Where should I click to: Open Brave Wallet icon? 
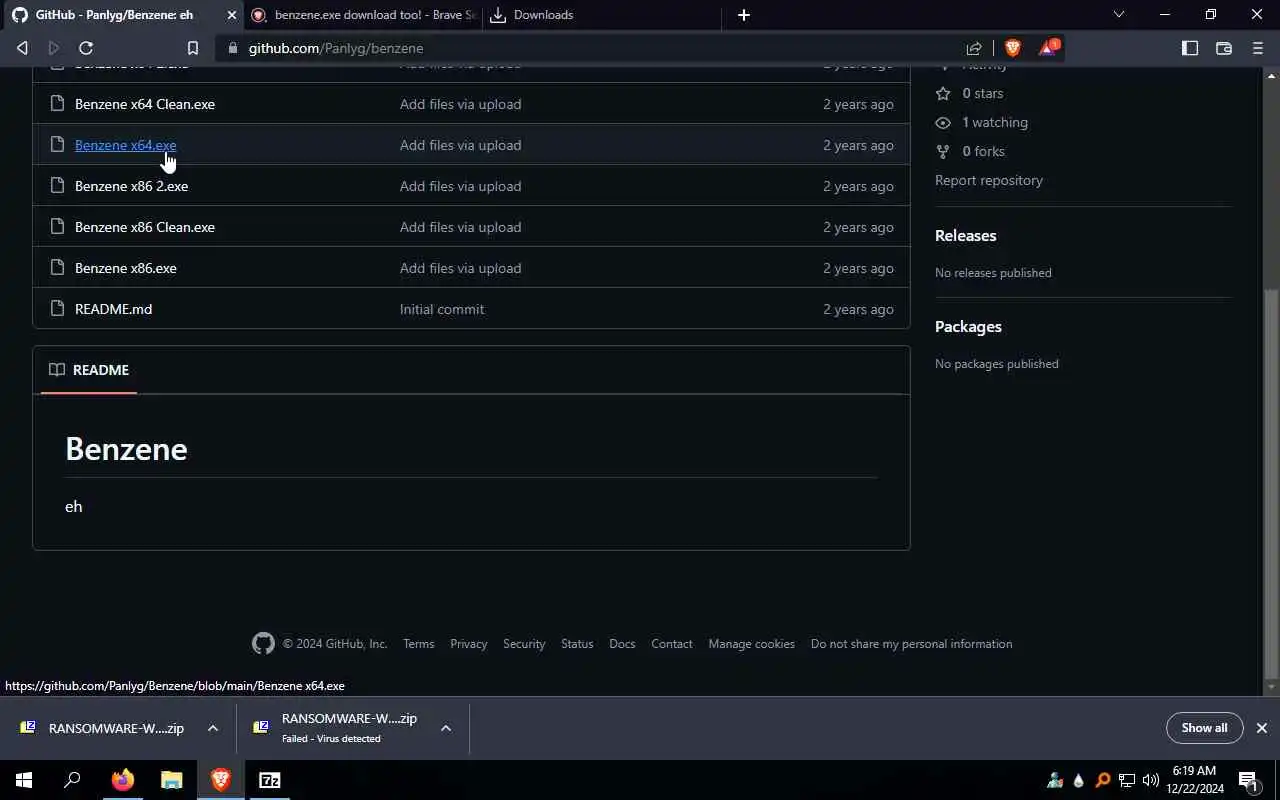1224,48
